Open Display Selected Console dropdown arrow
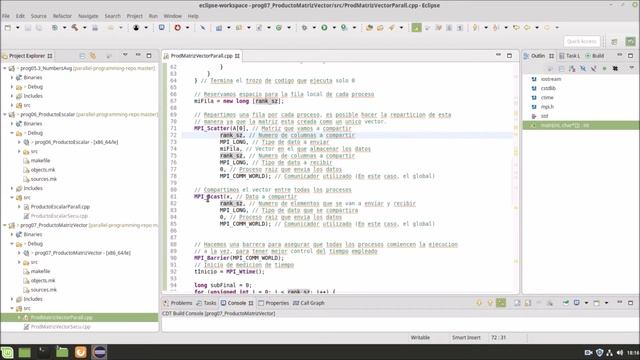Image resolution: width=640 pixels, height=360 pixels. click(x=586, y=303)
